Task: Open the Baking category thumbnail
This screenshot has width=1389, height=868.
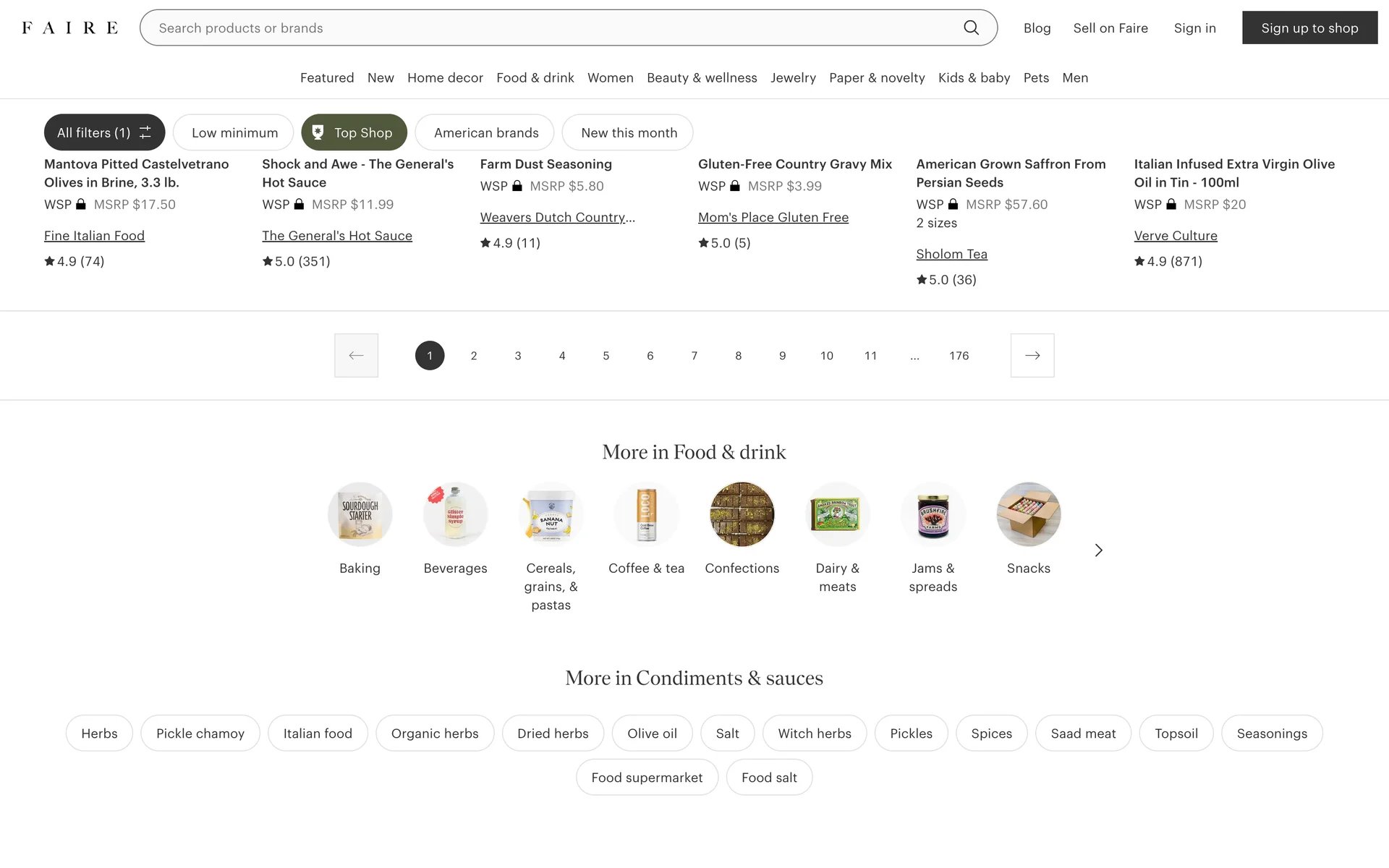Action: coord(360,514)
